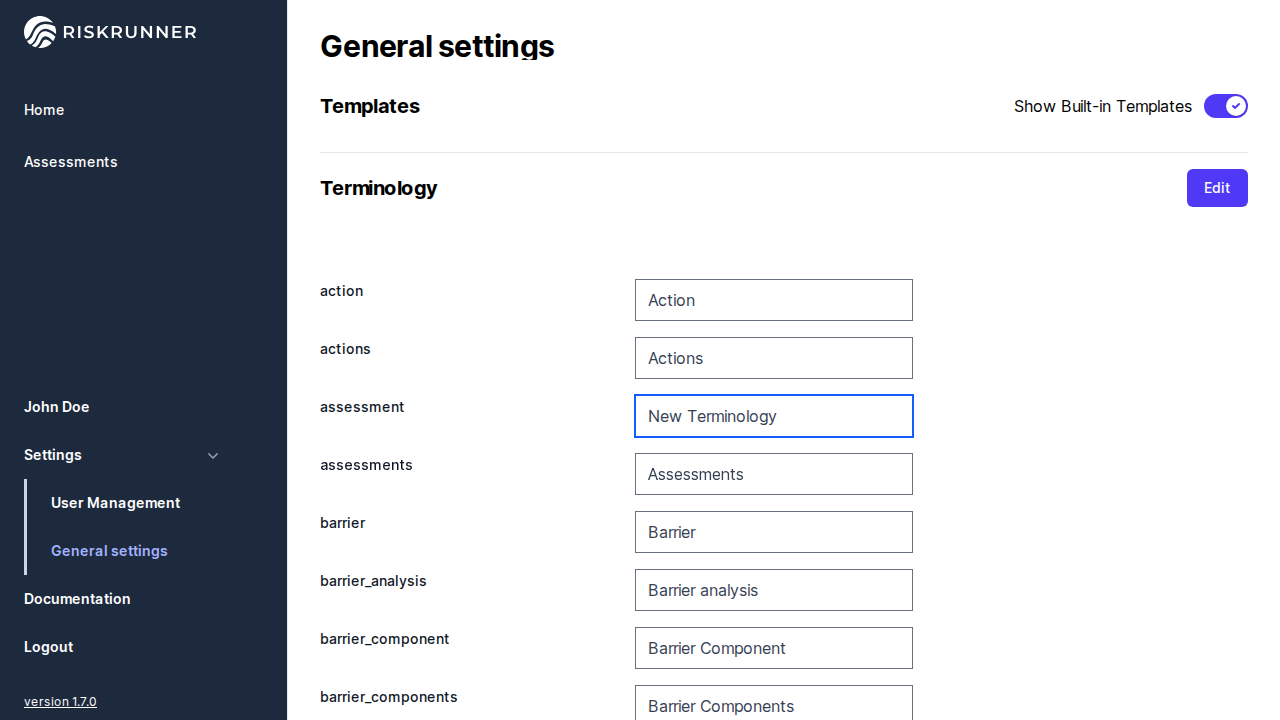
Task: Select the assessments text field
Action: pos(773,474)
